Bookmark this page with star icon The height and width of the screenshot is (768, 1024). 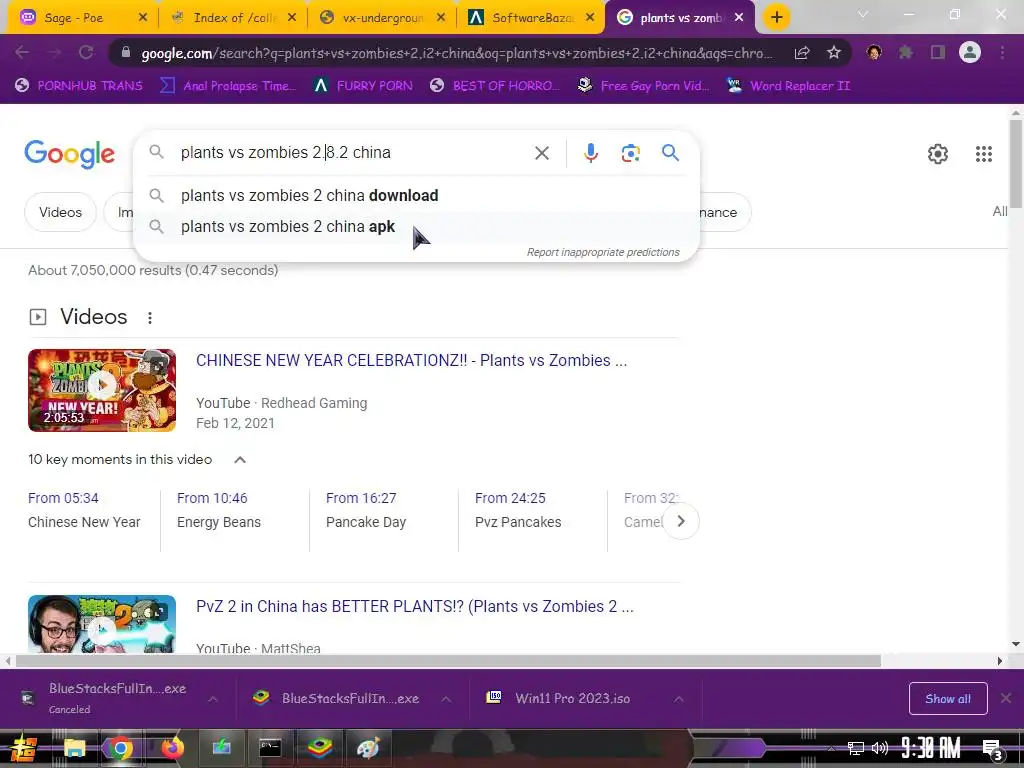pyautogui.click(x=834, y=53)
